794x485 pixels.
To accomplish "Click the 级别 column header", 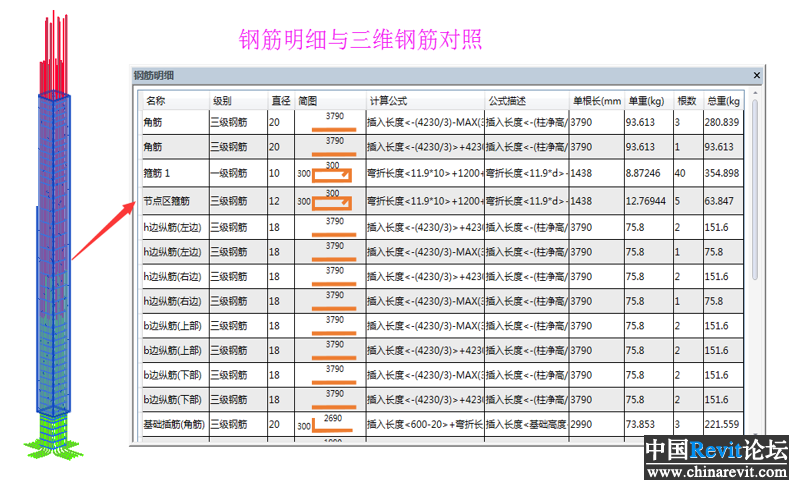I will 238,101.
